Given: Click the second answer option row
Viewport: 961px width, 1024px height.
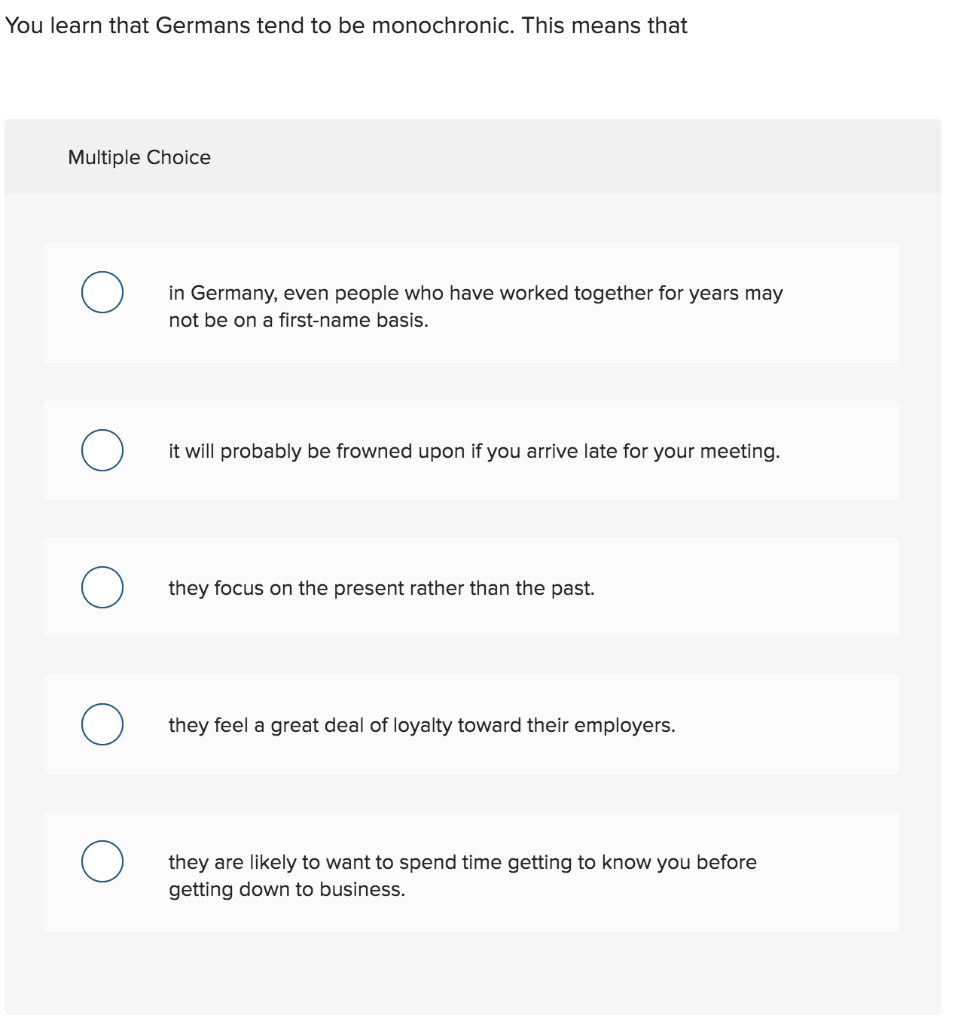Looking at the screenshot, I should point(471,450).
